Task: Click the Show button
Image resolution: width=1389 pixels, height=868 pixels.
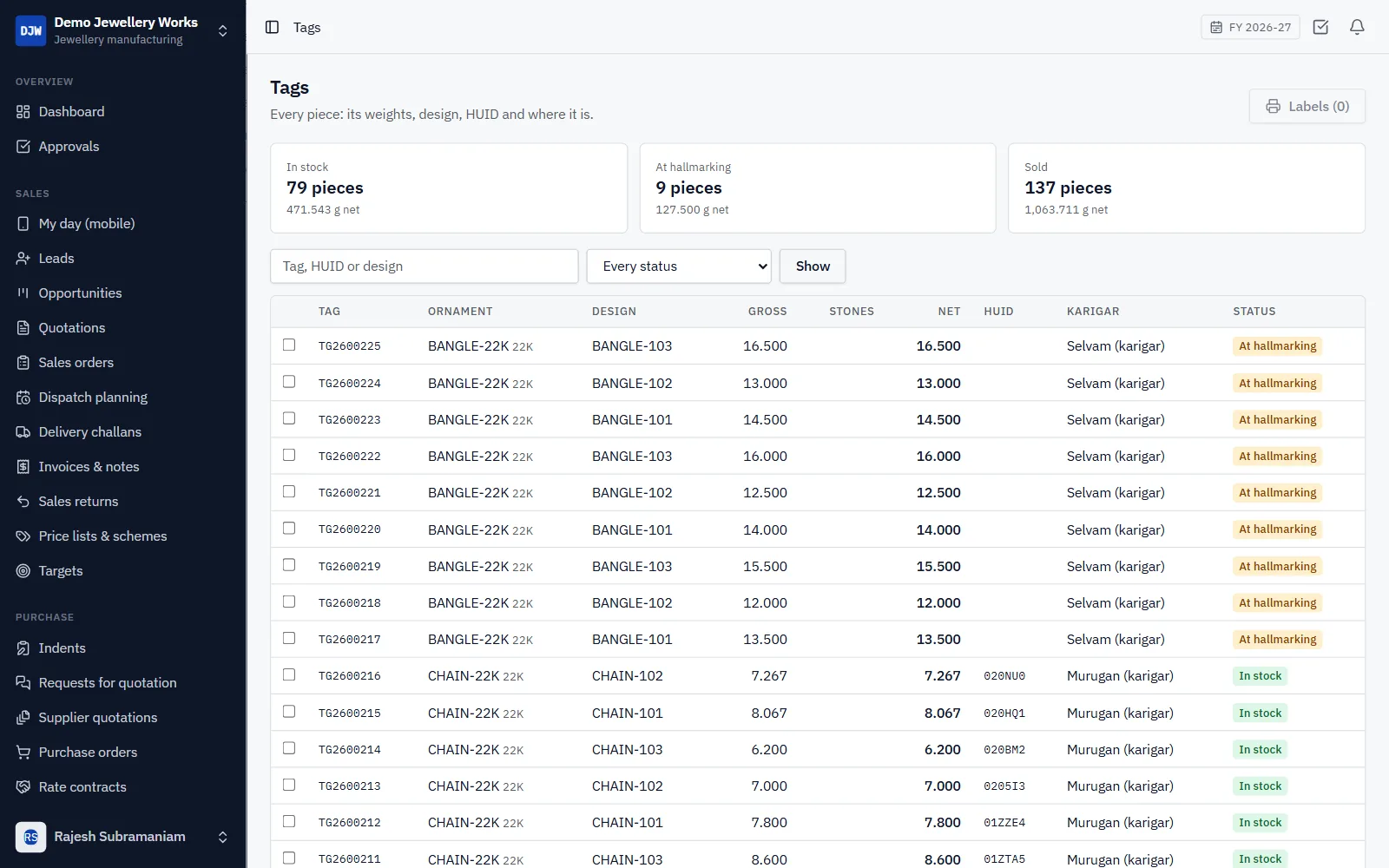Action: point(813,266)
